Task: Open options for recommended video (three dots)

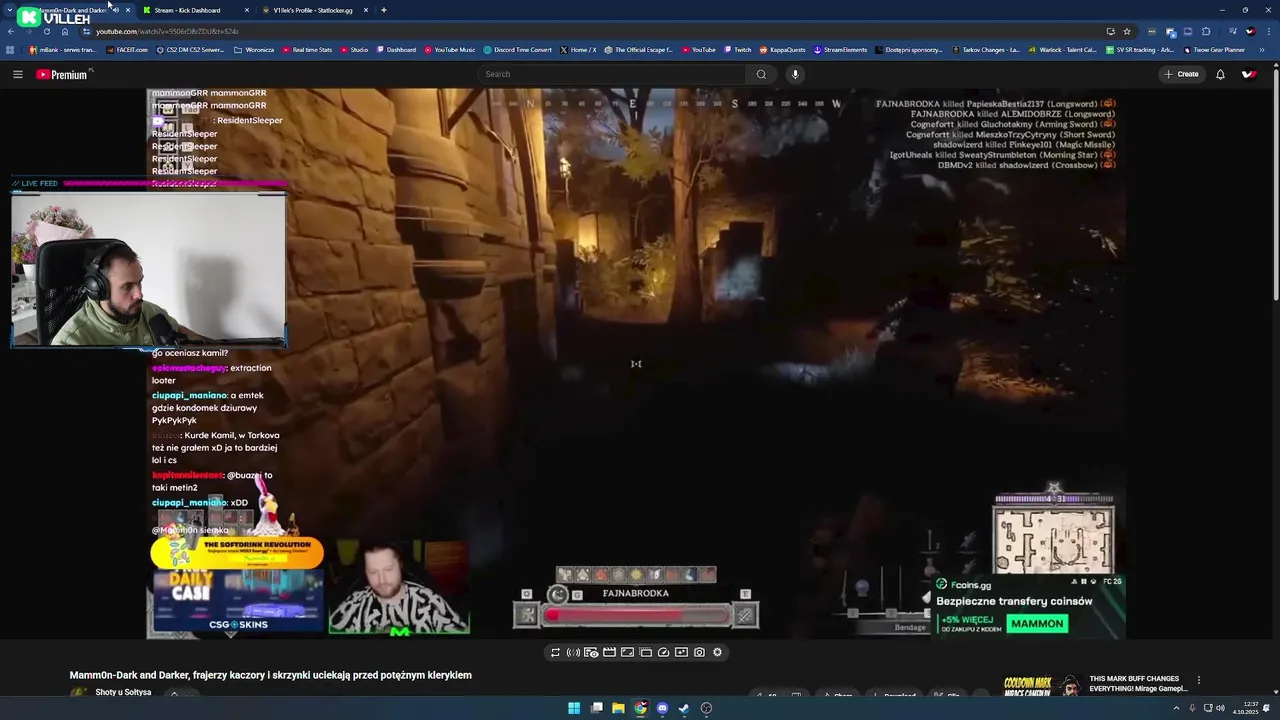Action: pos(1198,680)
